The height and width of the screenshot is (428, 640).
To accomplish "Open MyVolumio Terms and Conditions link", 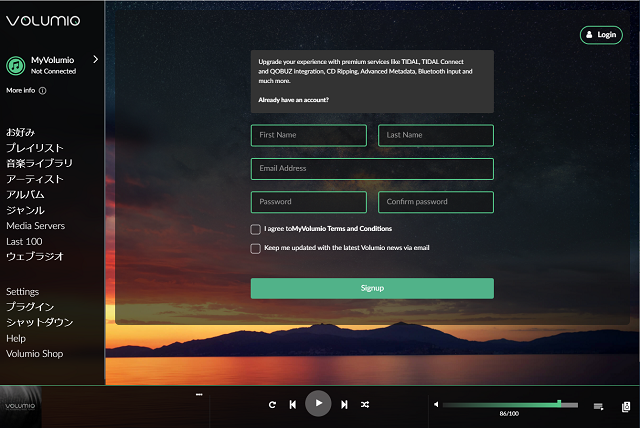I will 342,229.
